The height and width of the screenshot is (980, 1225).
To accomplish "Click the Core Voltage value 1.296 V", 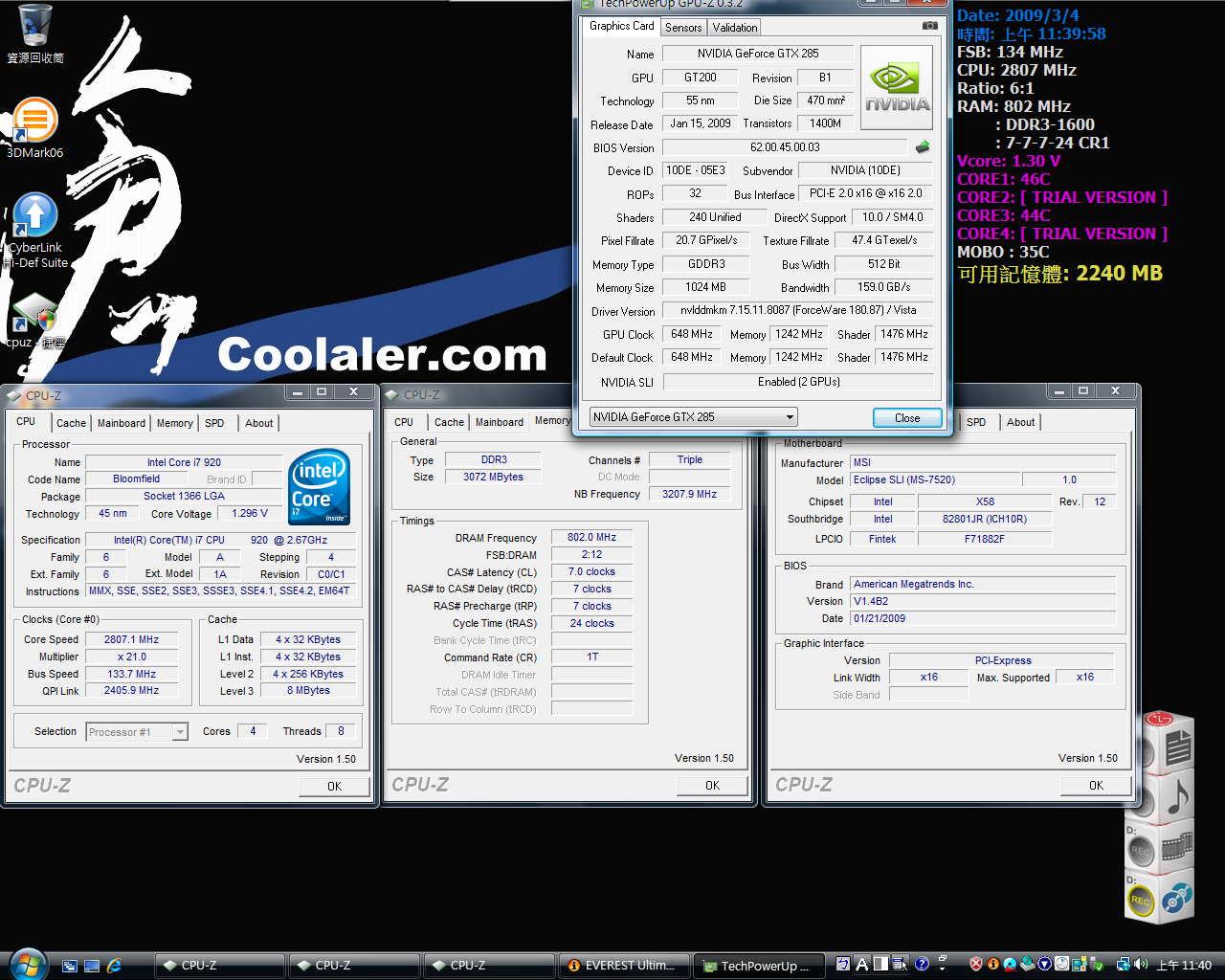I will point(250,513).
